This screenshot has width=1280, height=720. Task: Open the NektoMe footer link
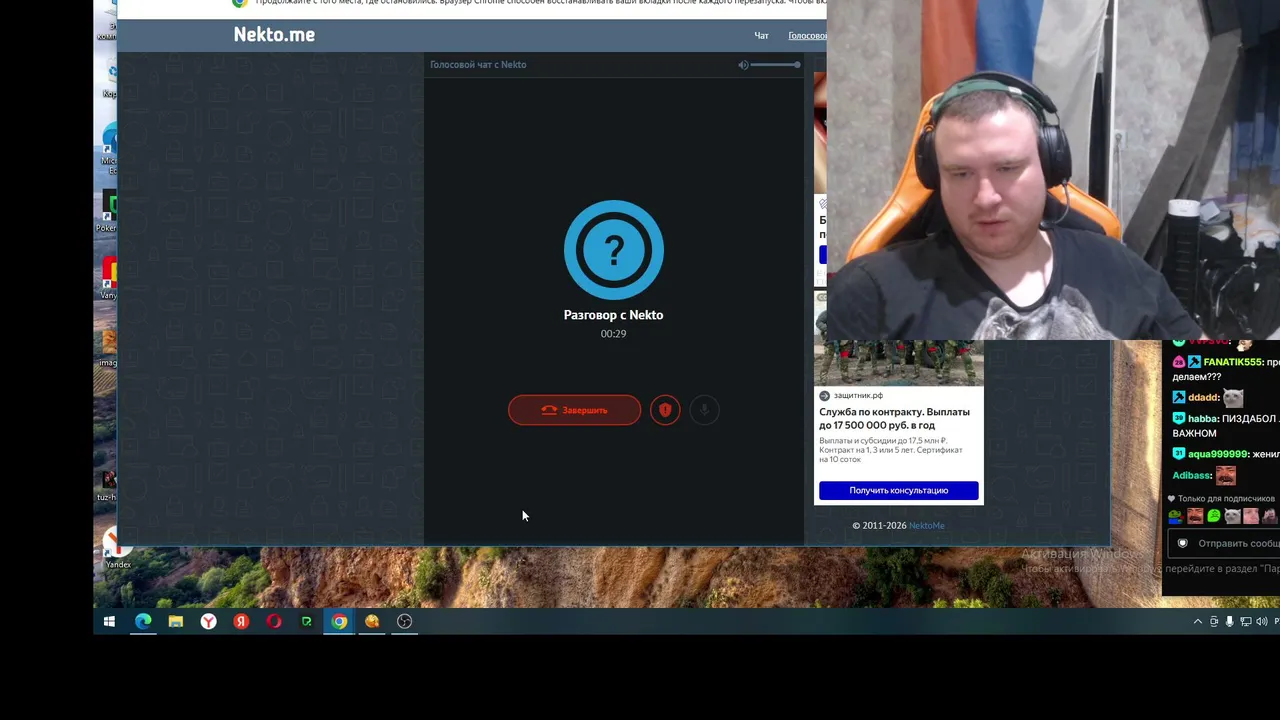point(926,525)
